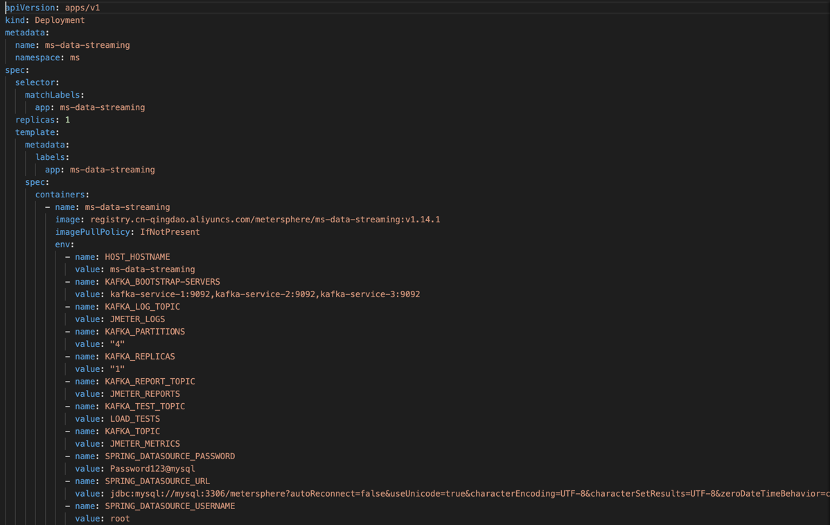The height and width of the screenshot is (526, 830).
Task: Click the HOST_HOSTNAME variable name
Action: tap(137, 257)
